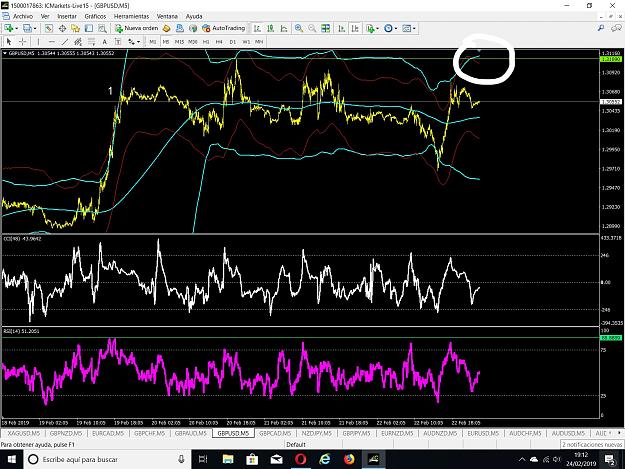Click the Profiles icon
The image size is (625, 469).
(x=27, y=28)
